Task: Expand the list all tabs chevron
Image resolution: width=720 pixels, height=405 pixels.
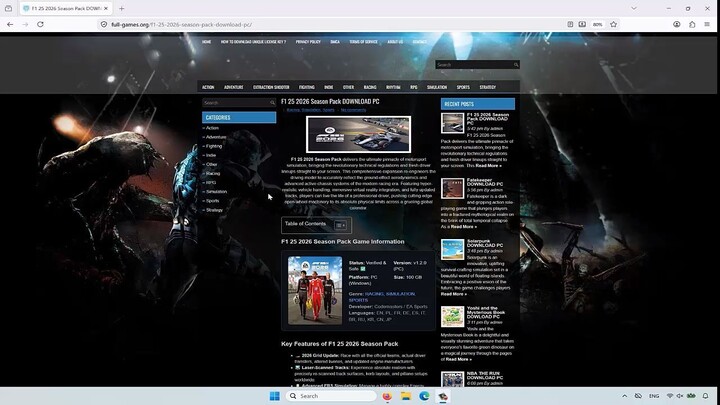Action: tap(634, 8)
